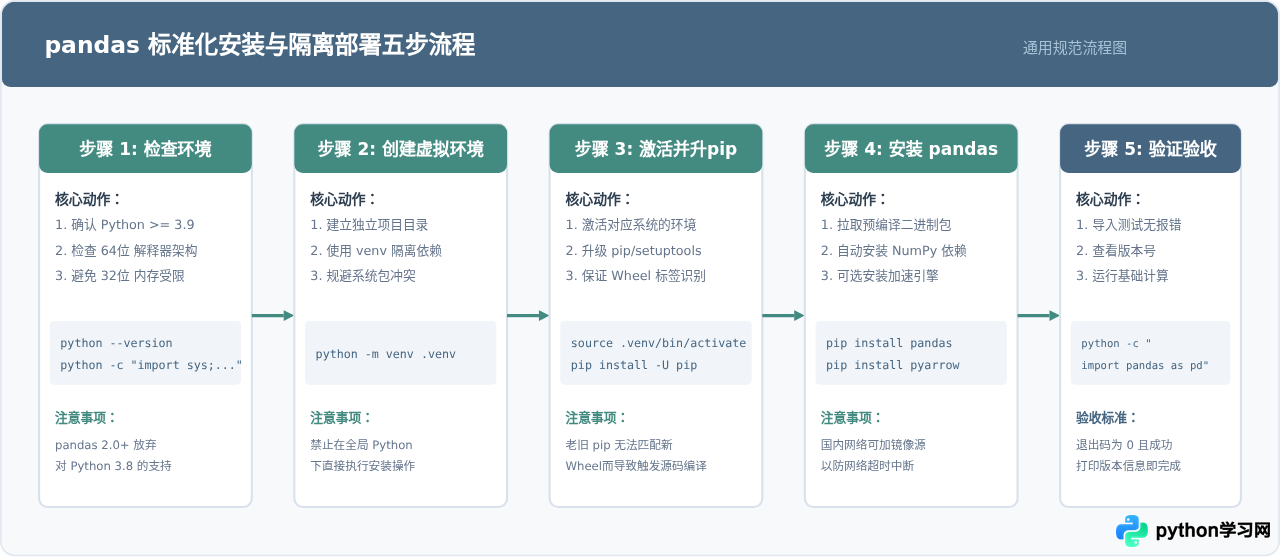The image size is (1280, 557).
Task: Click '核心动作：' heading in step 5 card
Action: (x=1109, y=199)
